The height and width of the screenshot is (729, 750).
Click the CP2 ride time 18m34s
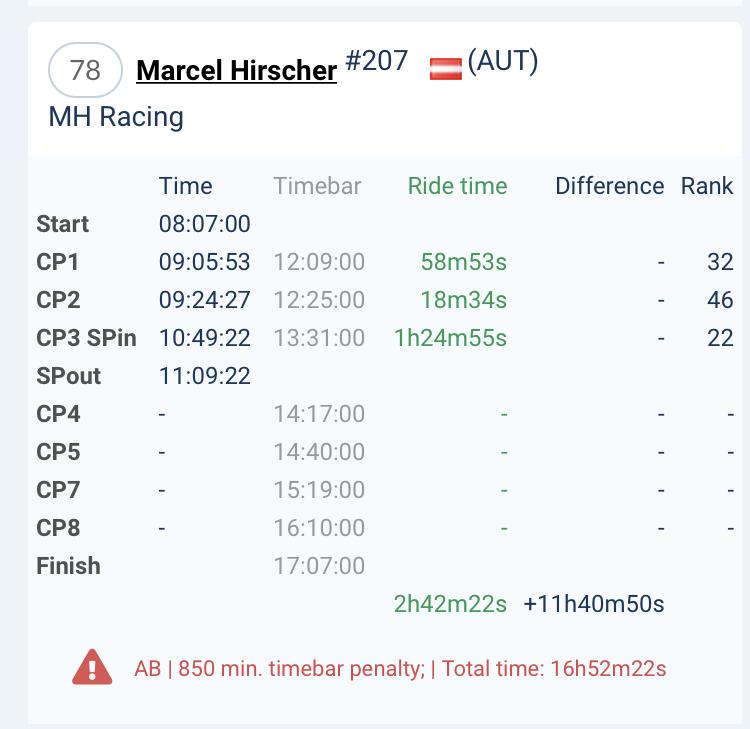463,300
